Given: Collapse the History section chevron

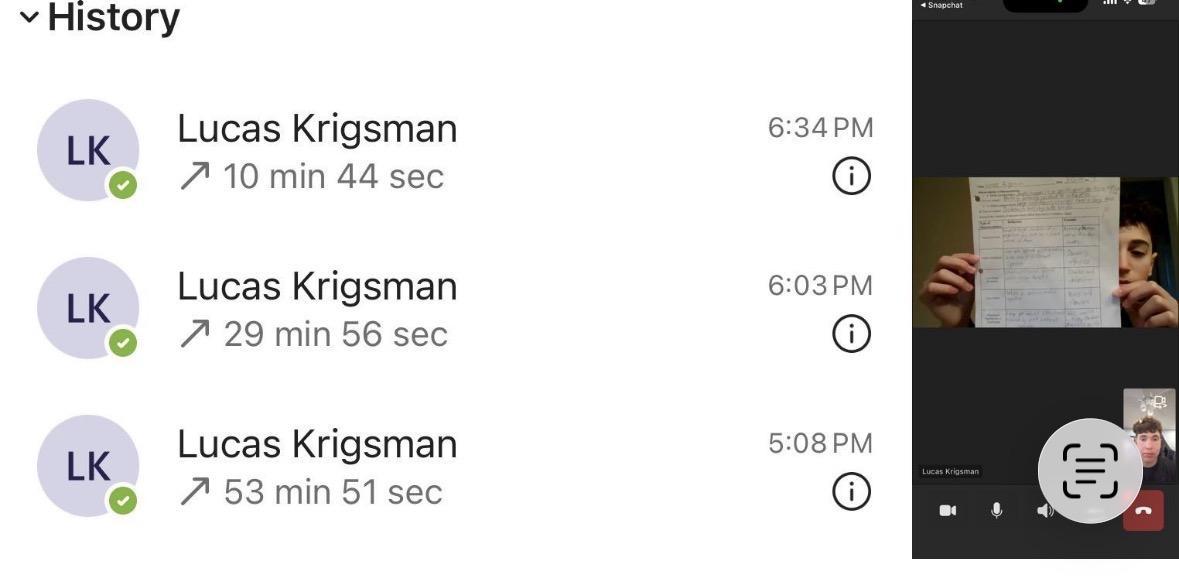Looking at the screenshot, I should [30, 17].
